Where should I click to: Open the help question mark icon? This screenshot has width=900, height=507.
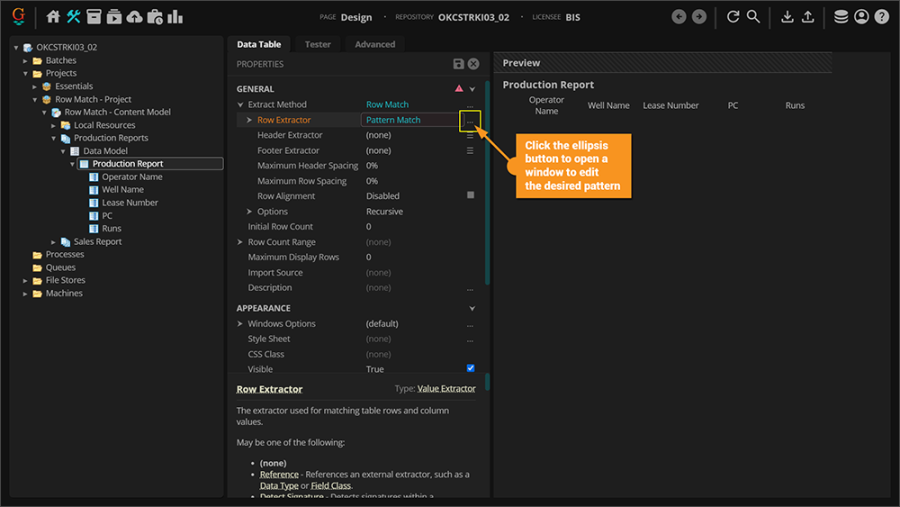[881, 17]
